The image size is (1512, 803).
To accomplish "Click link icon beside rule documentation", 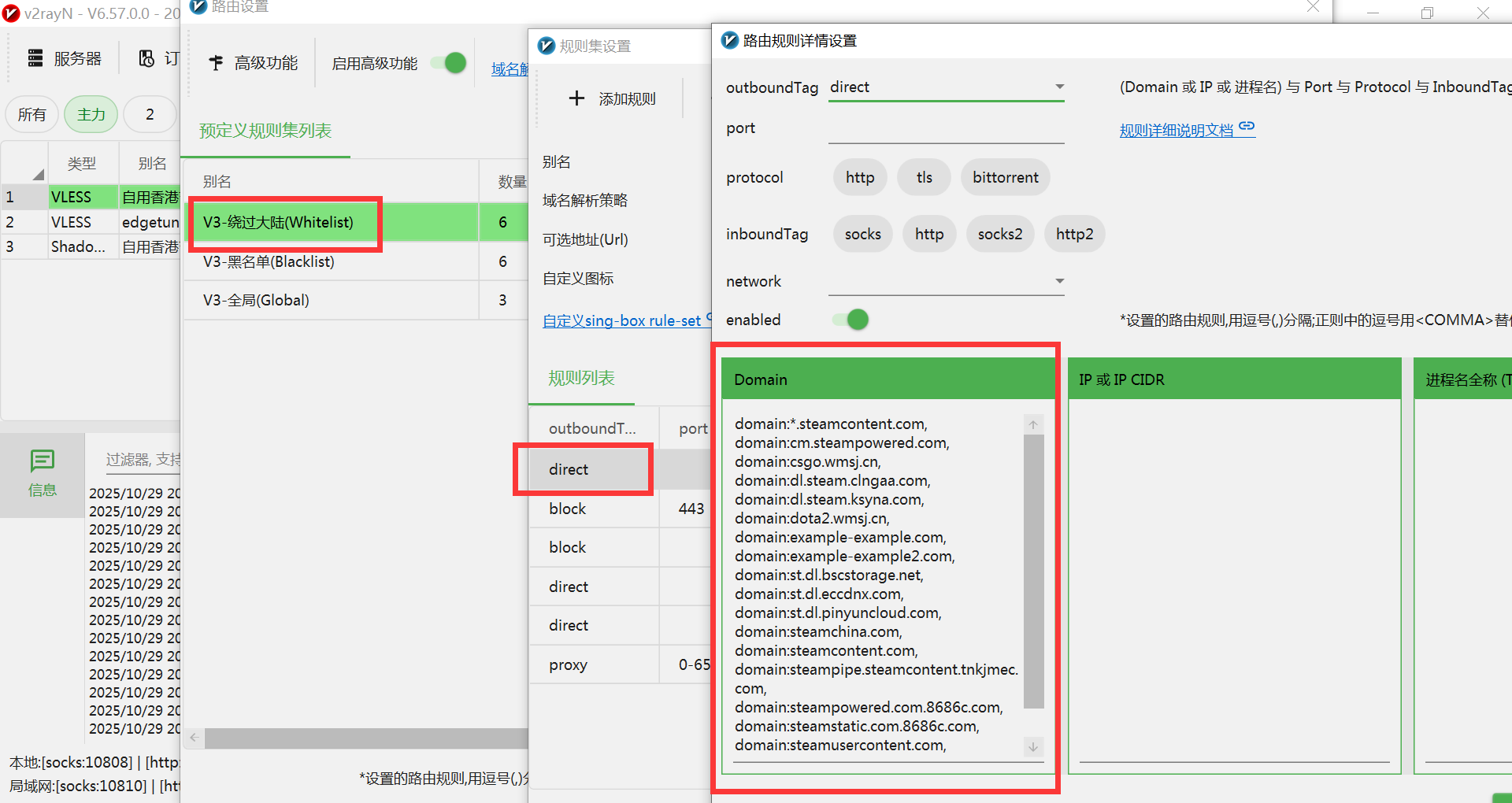I will (1247, 127).
